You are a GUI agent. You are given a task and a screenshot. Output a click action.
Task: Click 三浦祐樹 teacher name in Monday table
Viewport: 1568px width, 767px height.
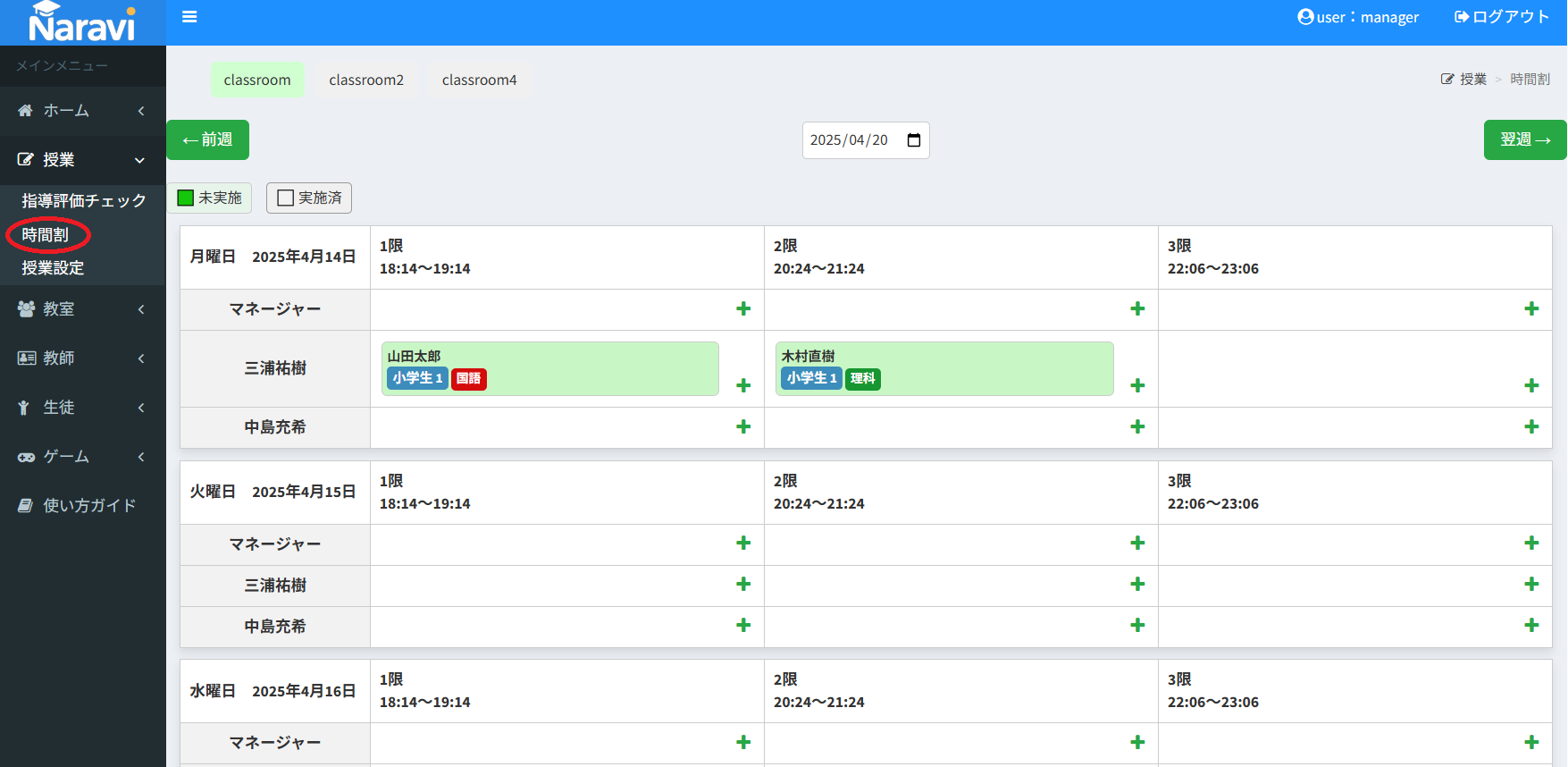(275, 368)
